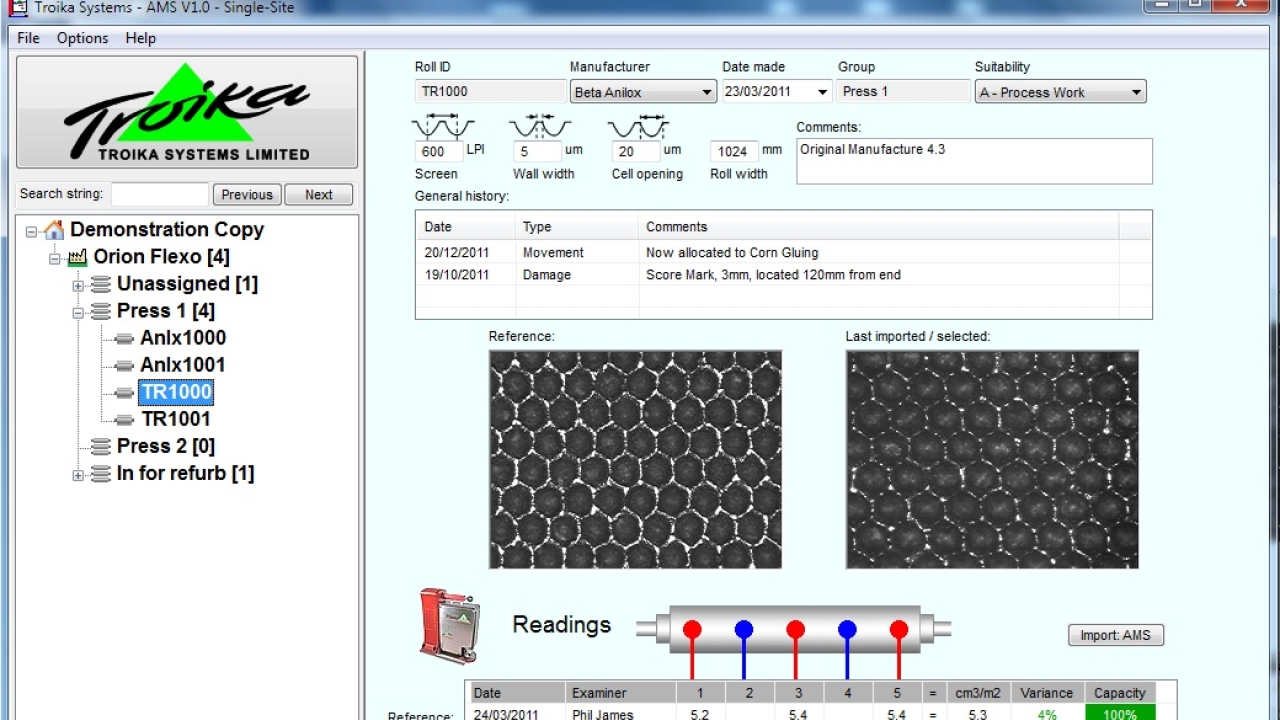The width and height of the screenshot is (1280, 720).
Task: Open the Options menu
Action: [x=82, y=38]
